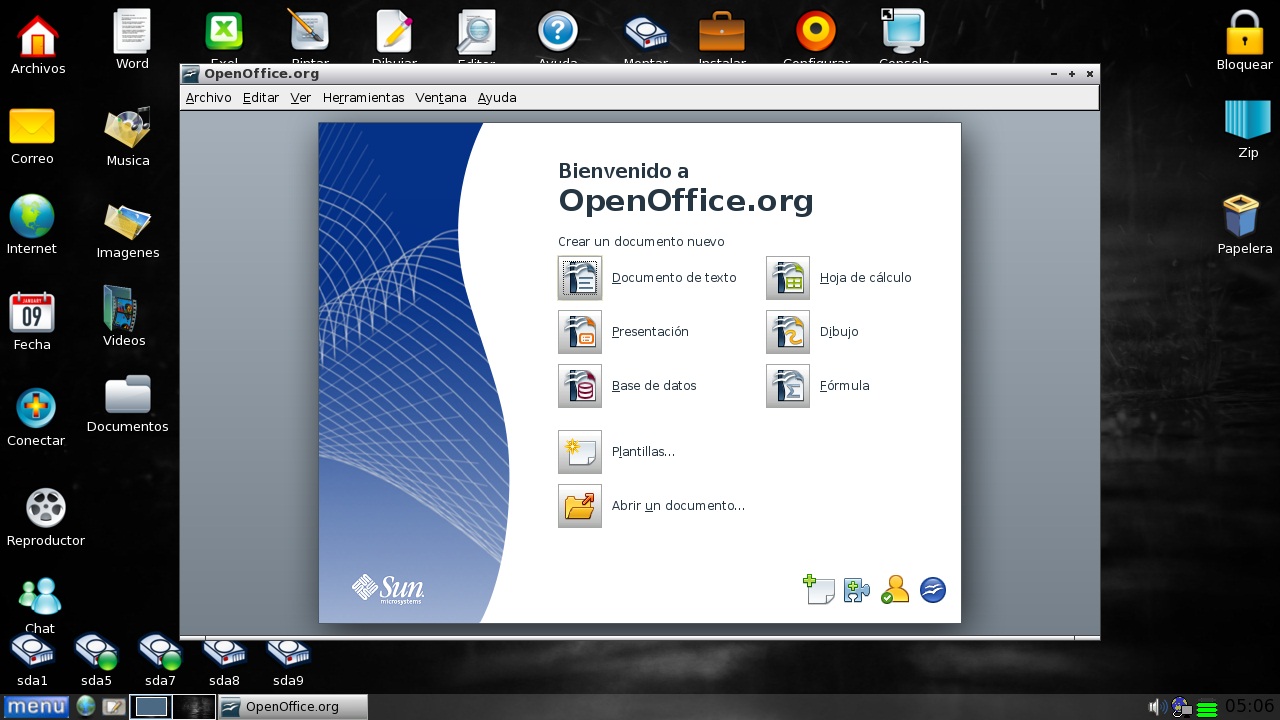The image size is (1280, 720).
Task: Open the Herramientas menu
Action: click(x=364, y=98)
